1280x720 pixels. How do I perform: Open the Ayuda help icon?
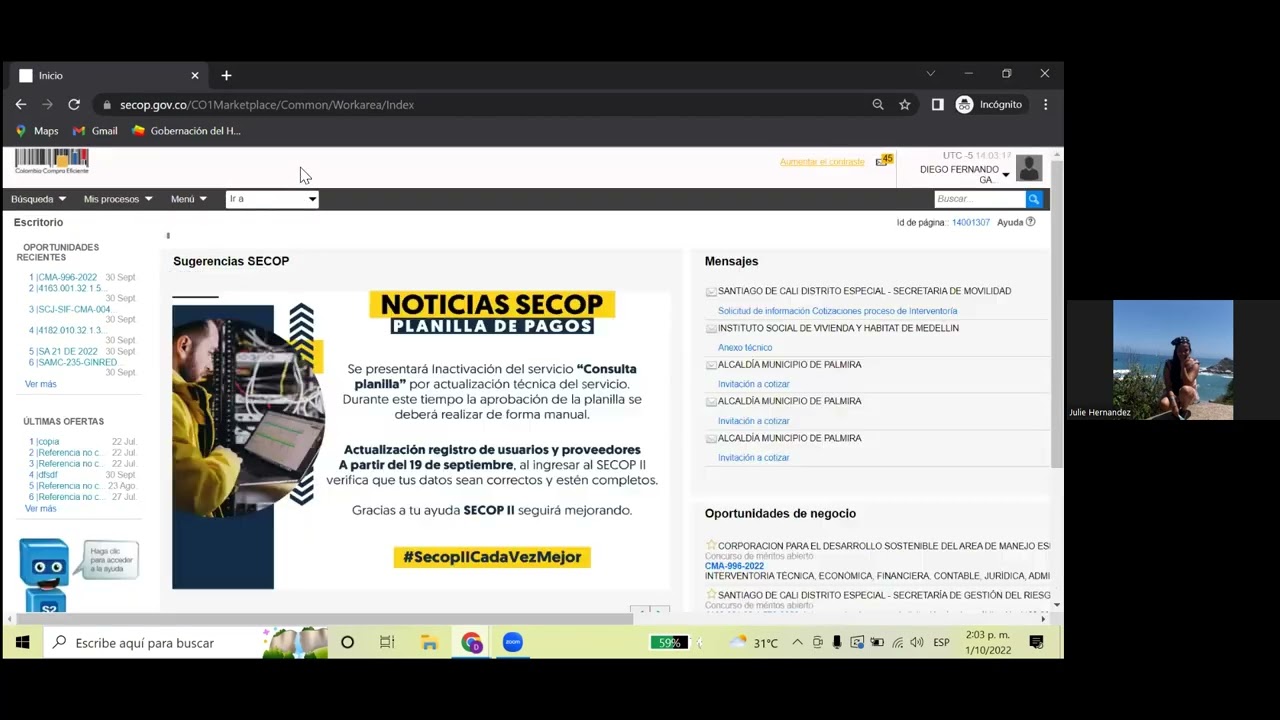click(x=1030, y=222)
